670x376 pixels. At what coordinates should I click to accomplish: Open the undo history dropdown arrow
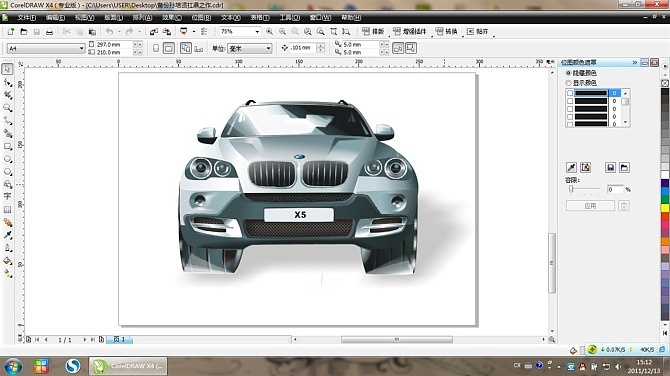click(x=119, y=32)
